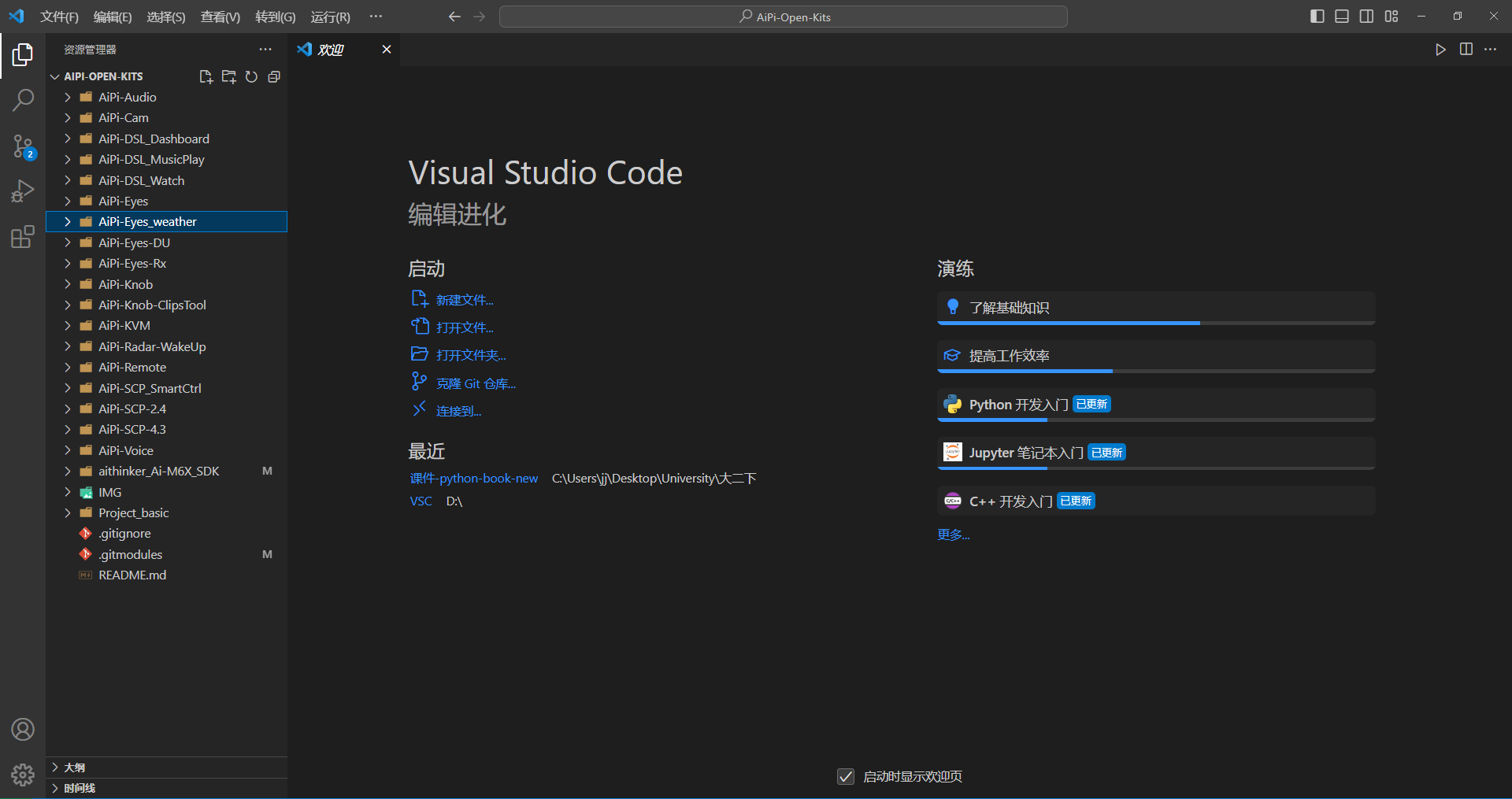Open the 运行(R) menu
This screenshot has width=1512, height=799.
(331, 17)
